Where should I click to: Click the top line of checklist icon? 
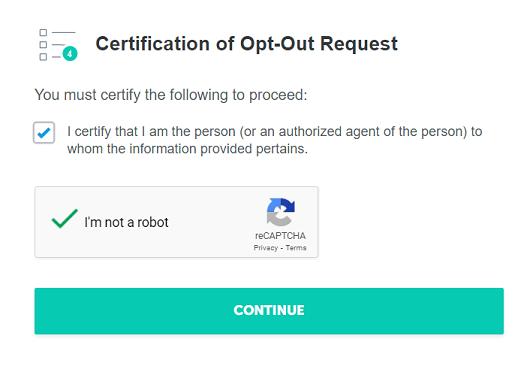click(64, 32)
